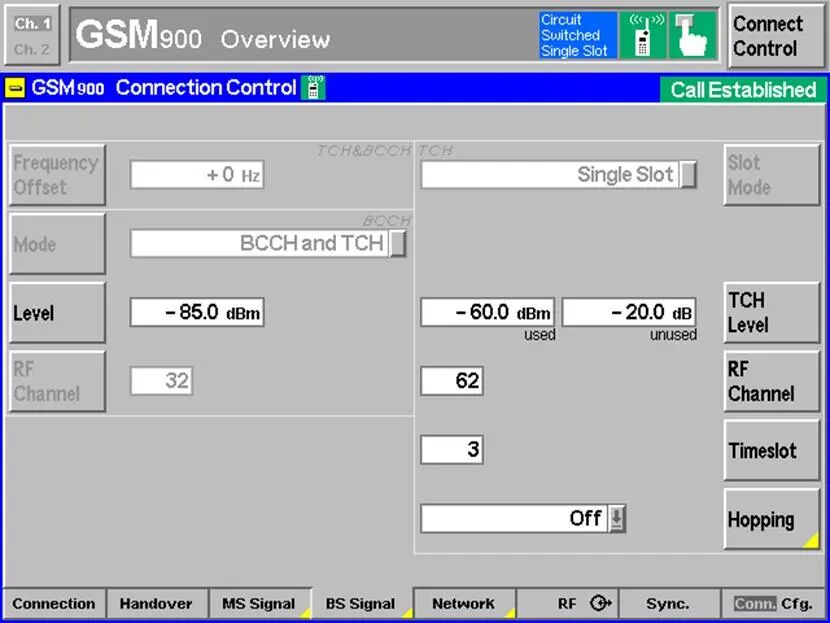This screenshot has height=623, width=830.
Task: Switch to the Sync. tab
Action: [x=669, y=603]
